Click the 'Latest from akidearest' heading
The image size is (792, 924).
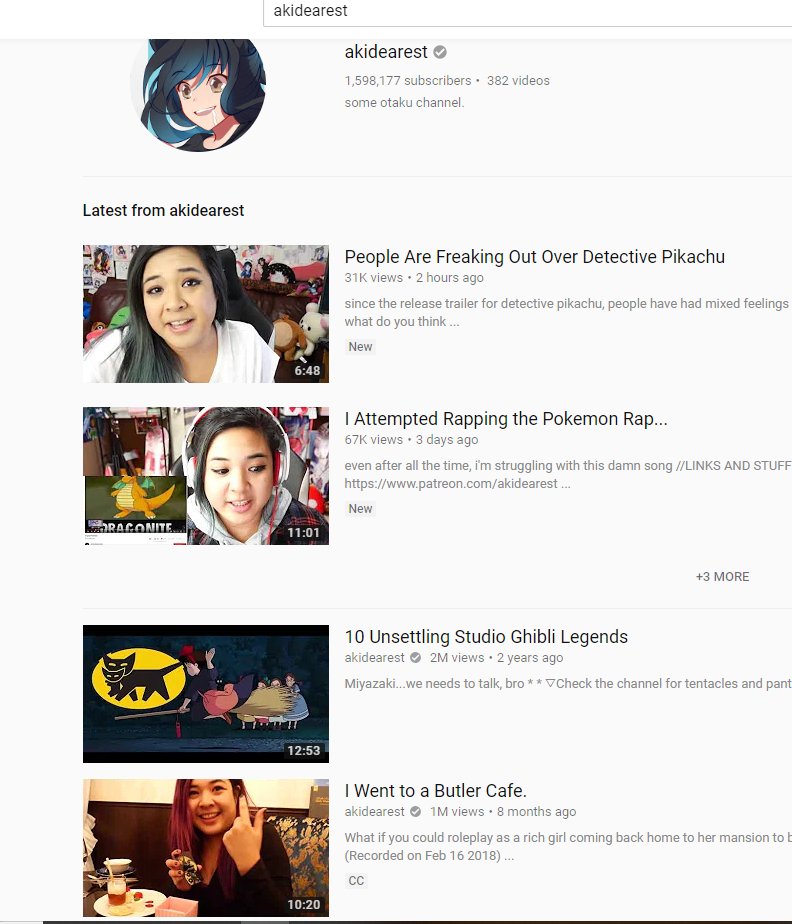pos(163,210)
